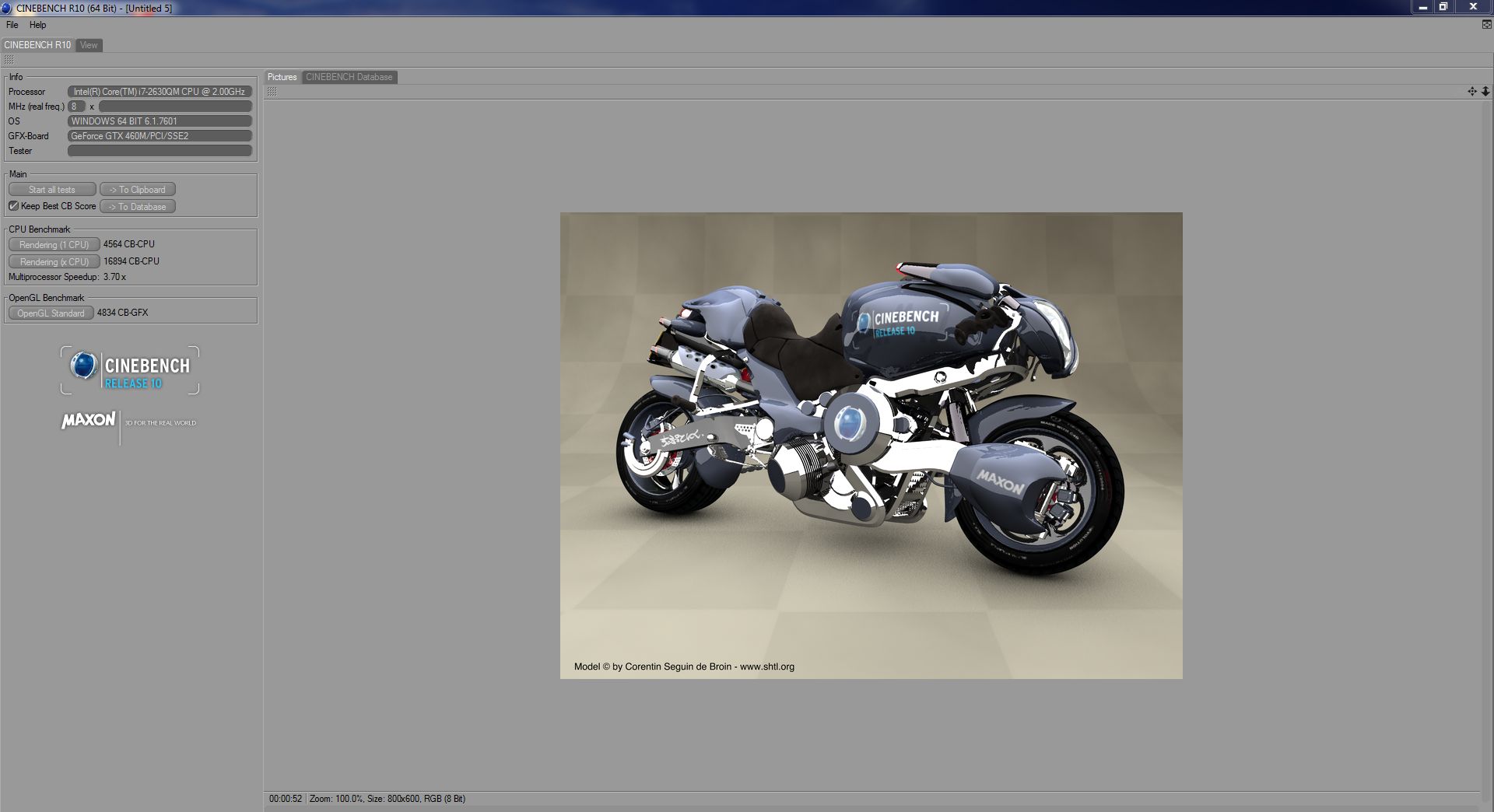
Task: Click the Zoom 100.0% size status text
Action: pyautogui.click(x=388, y=799)
